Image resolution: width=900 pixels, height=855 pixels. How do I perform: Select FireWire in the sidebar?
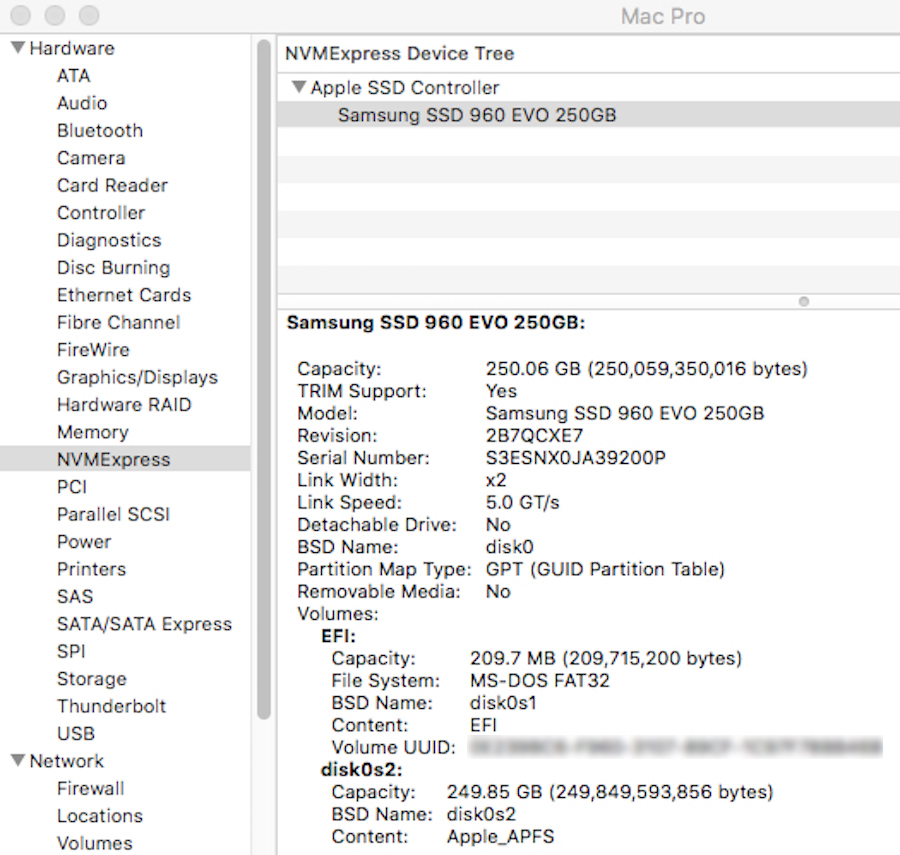pyautogui.click(x=94, y=350)
